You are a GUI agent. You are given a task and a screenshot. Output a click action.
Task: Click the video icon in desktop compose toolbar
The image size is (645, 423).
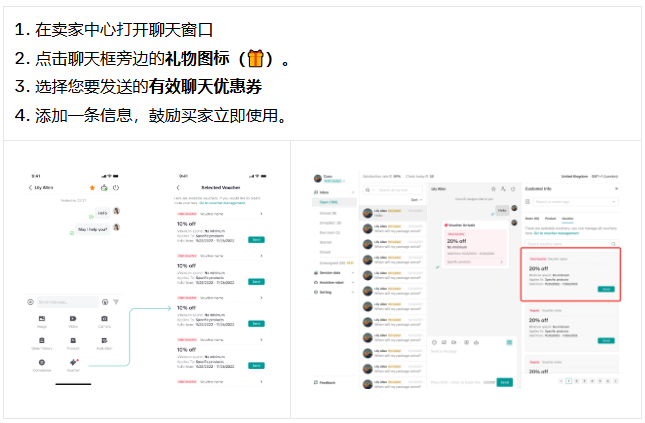(x=454, y=342)
